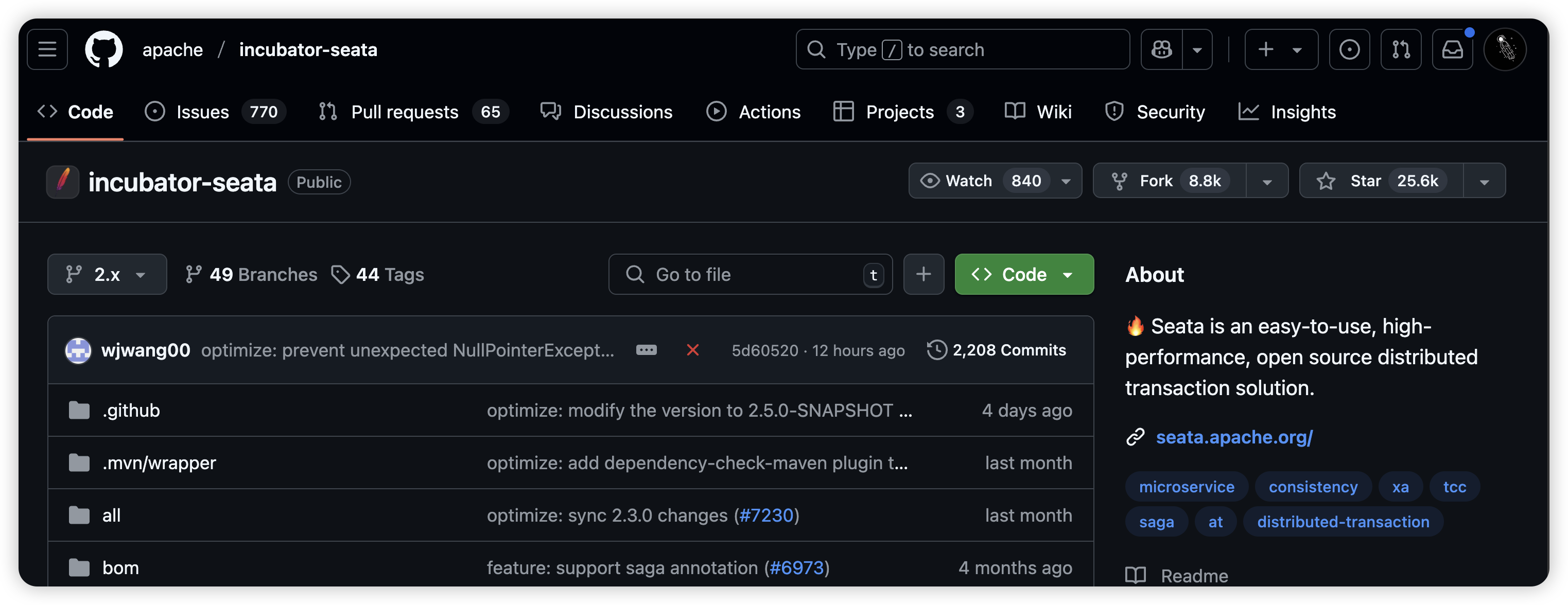The image size is (1568, 605).
Task: Open the notifications inbox
Action: click(x=1452, y=49)
